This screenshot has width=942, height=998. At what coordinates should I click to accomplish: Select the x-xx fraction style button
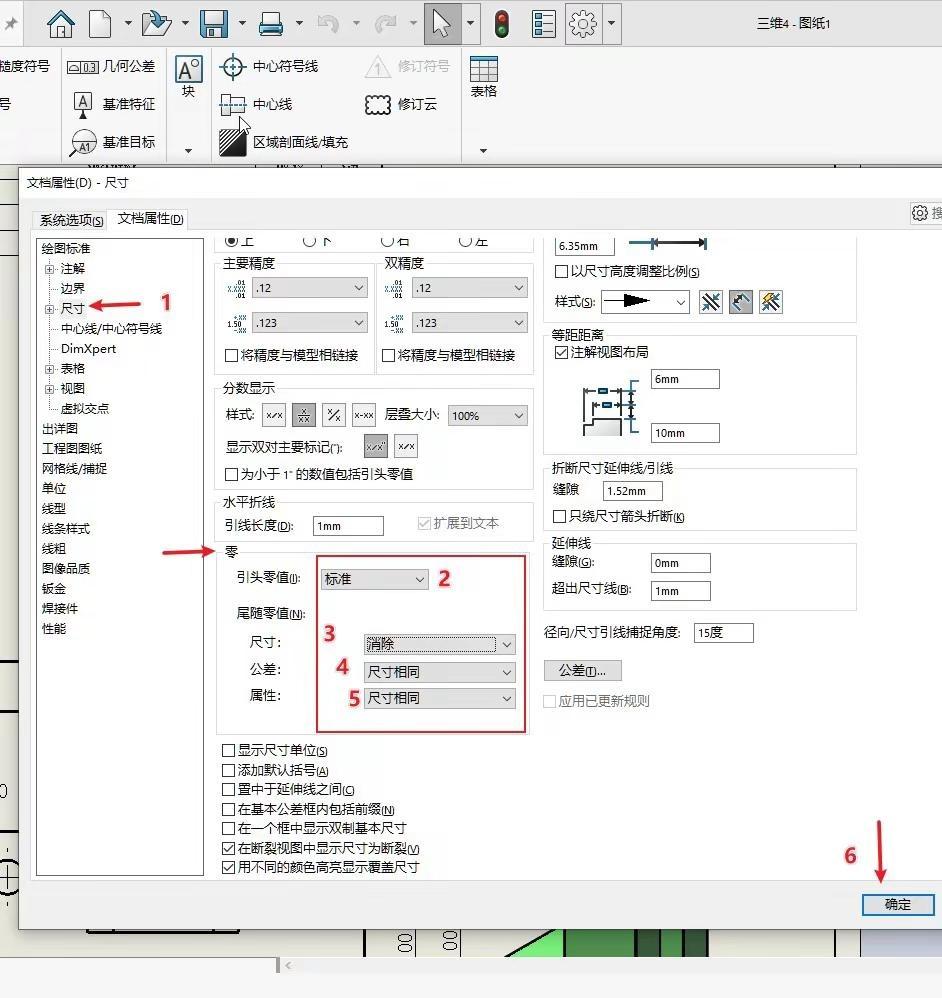click(364, 416)
